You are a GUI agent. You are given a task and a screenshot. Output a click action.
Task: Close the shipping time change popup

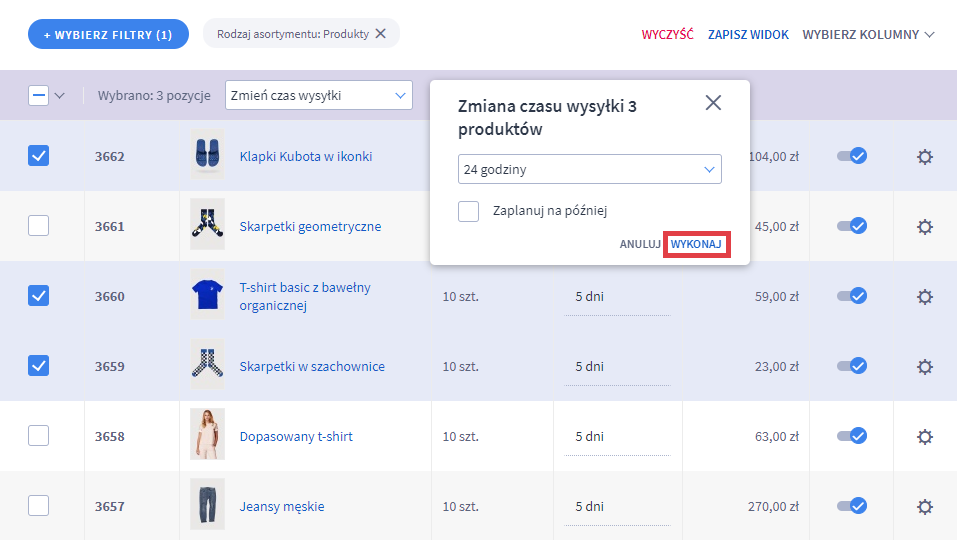[713, 103]
